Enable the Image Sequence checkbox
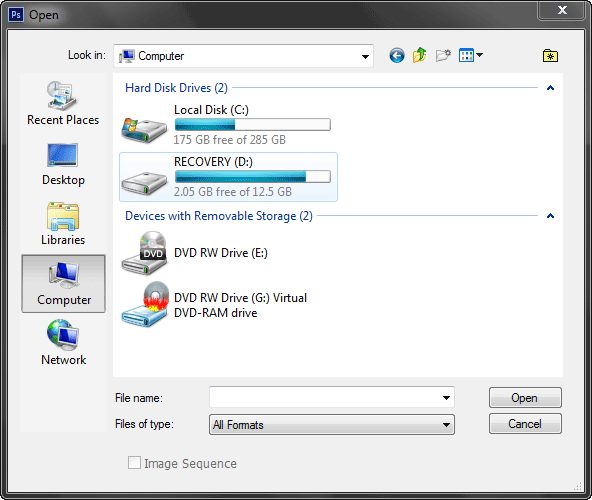 click(134, 463)
